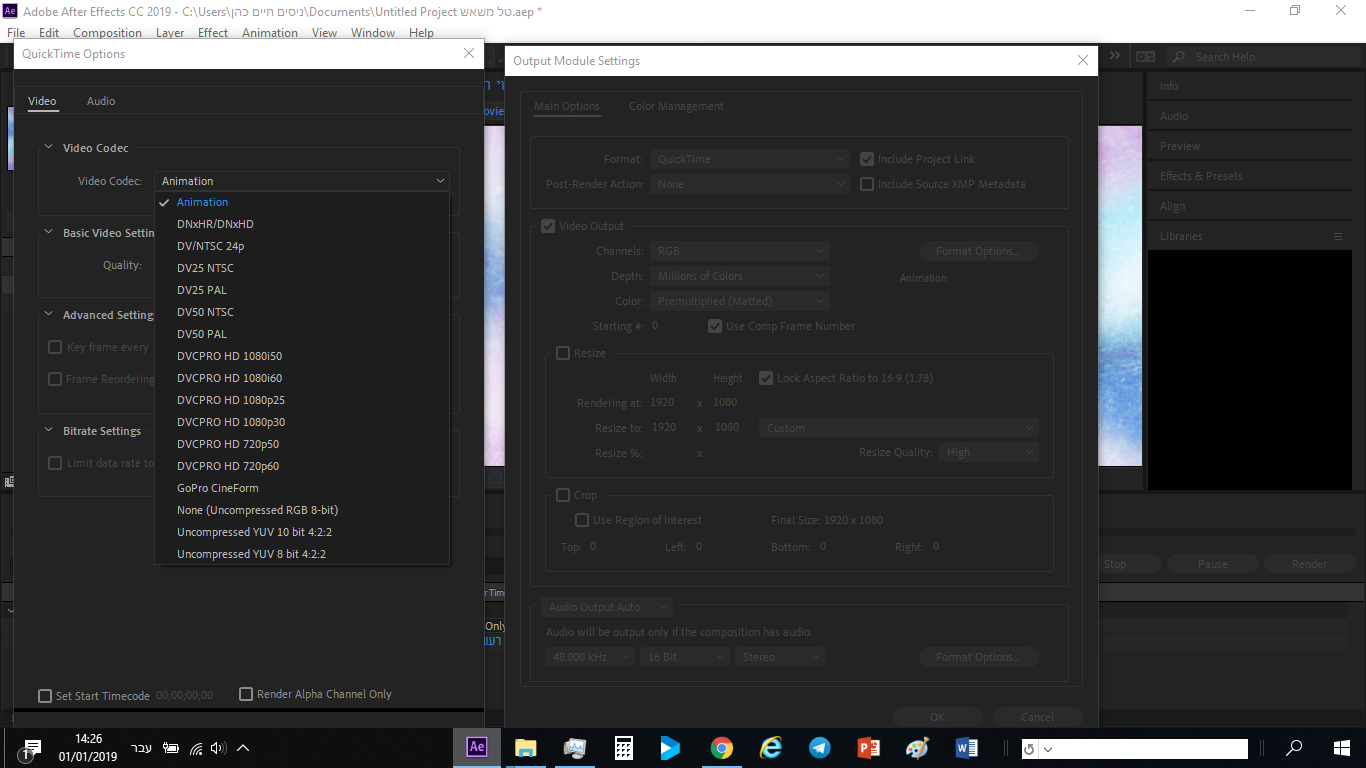Click OK in Output Module Settings
The width and height of the screenshot is (1366, 768).
click(x=937, y=717)
